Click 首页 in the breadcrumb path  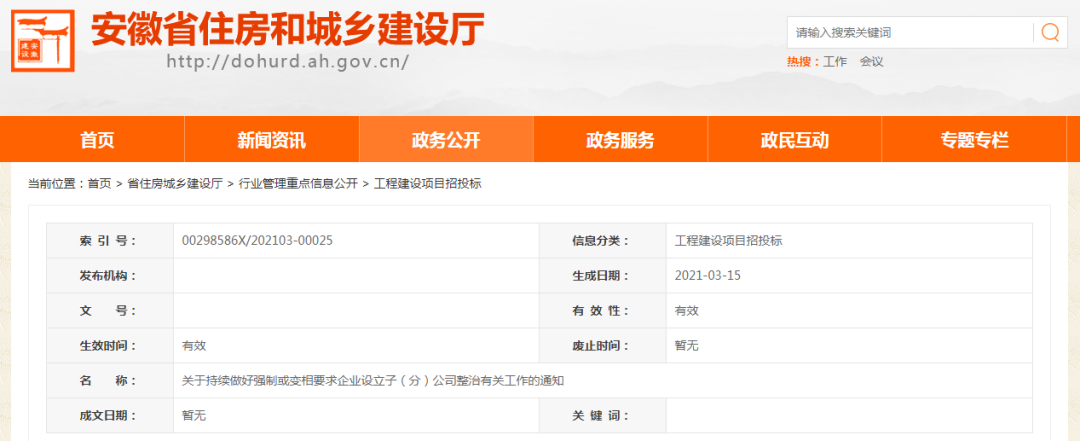pos(99,184)
